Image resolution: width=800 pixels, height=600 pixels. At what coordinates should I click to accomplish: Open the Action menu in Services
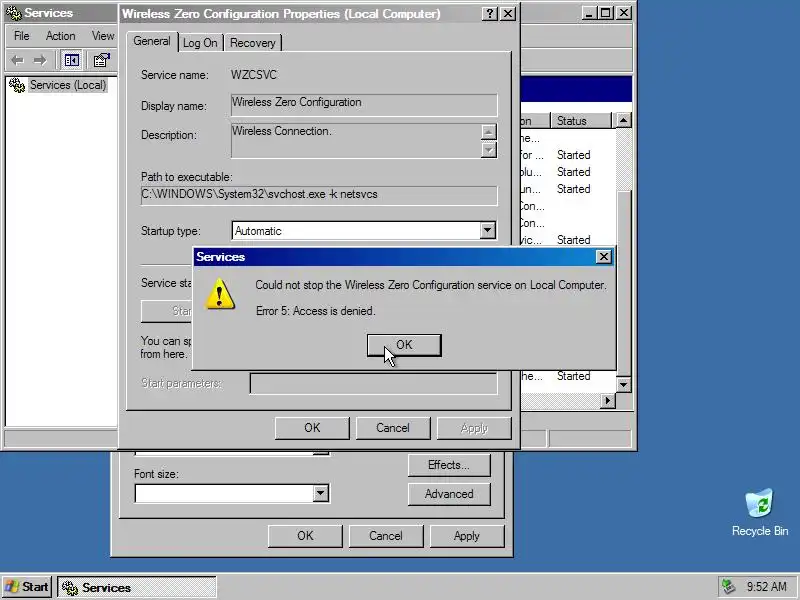[60, 36]
